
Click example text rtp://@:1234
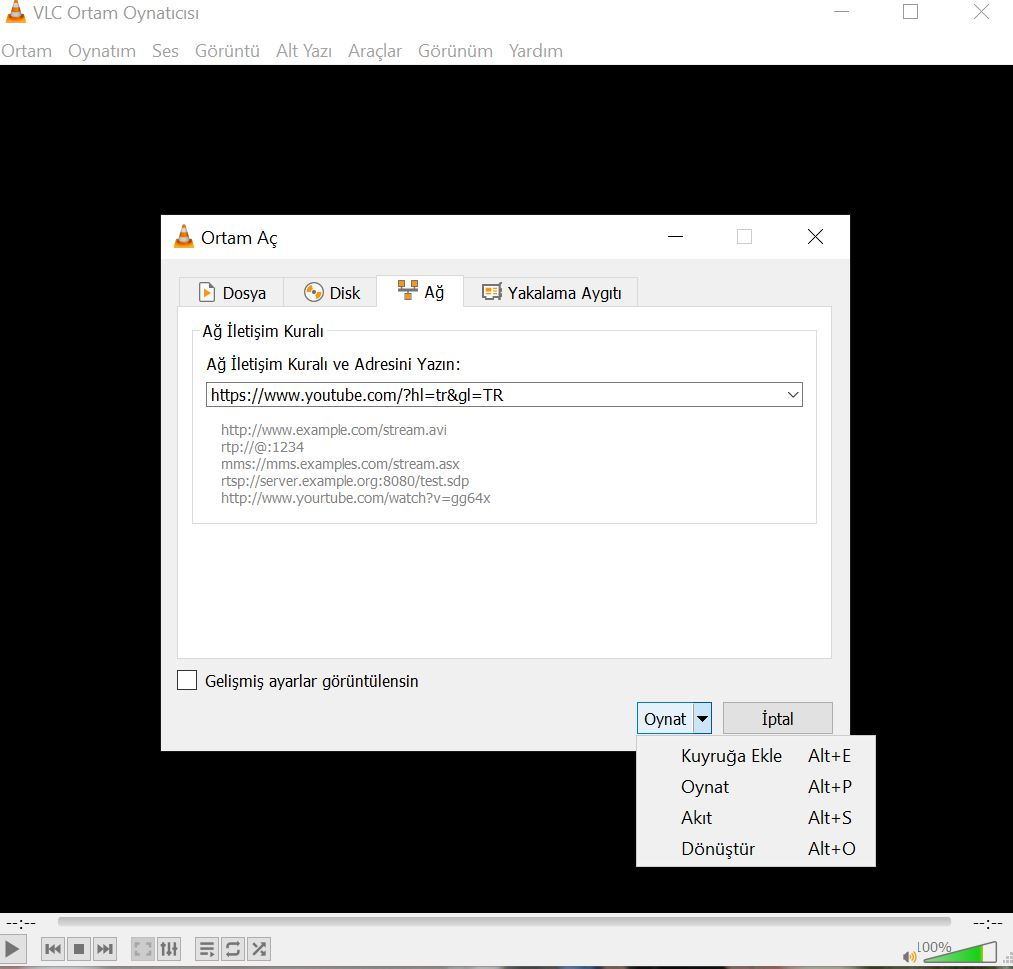pyautogui.click(x=262, y=447)
